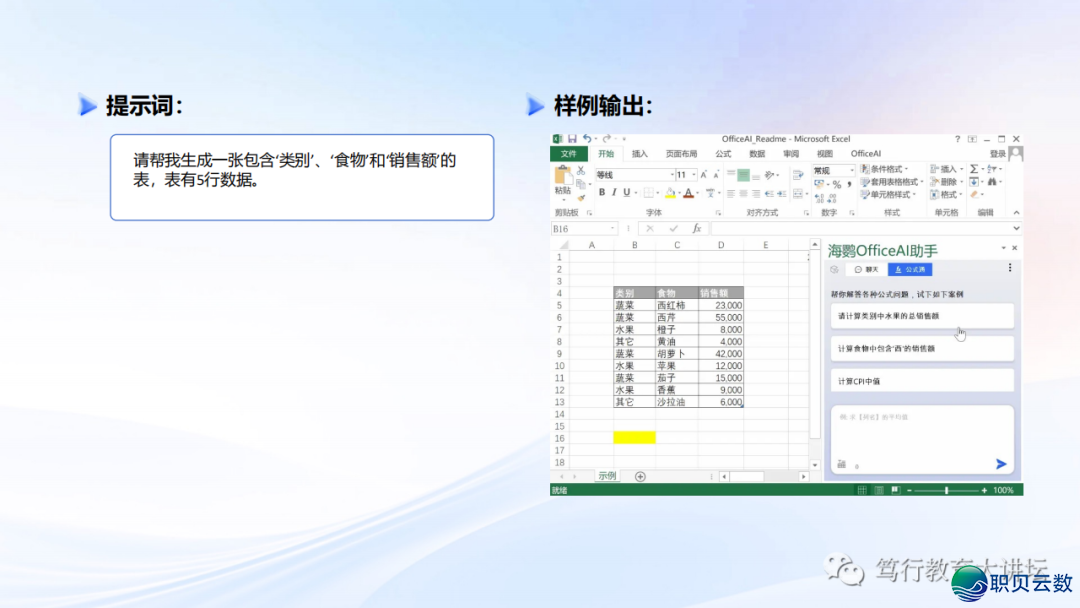Toggle Bold formatting in the ribbon

coord(602,193)
